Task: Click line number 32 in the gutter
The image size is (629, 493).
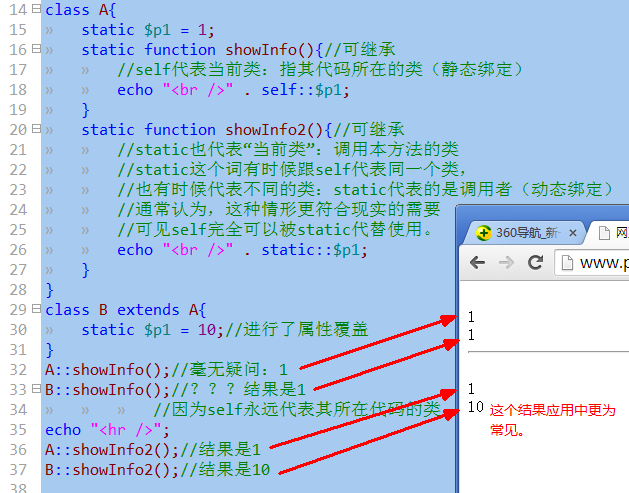Action: click(x=18, y=369)
